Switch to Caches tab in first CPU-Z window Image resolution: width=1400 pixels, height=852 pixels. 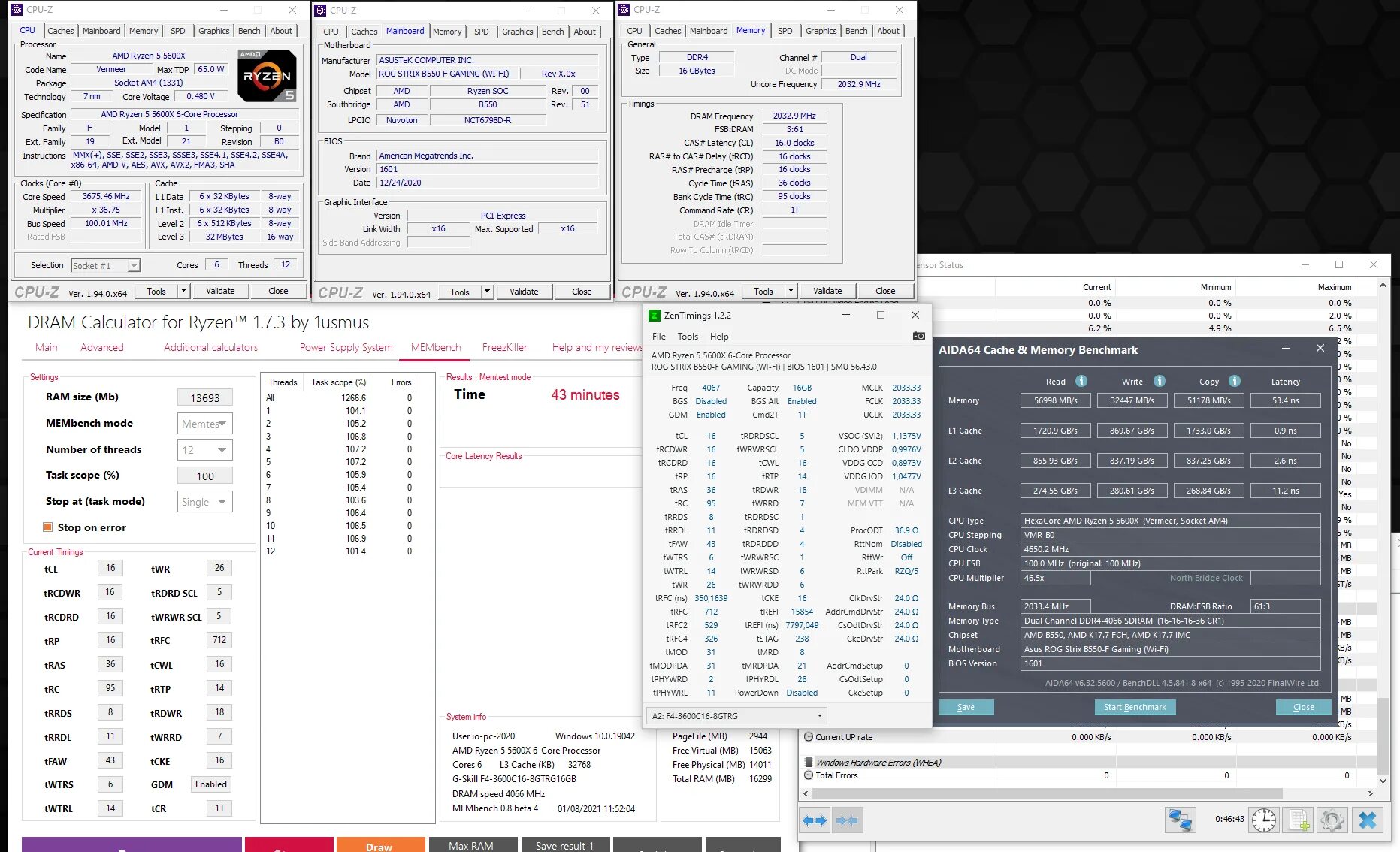click(x=60, y=31)
